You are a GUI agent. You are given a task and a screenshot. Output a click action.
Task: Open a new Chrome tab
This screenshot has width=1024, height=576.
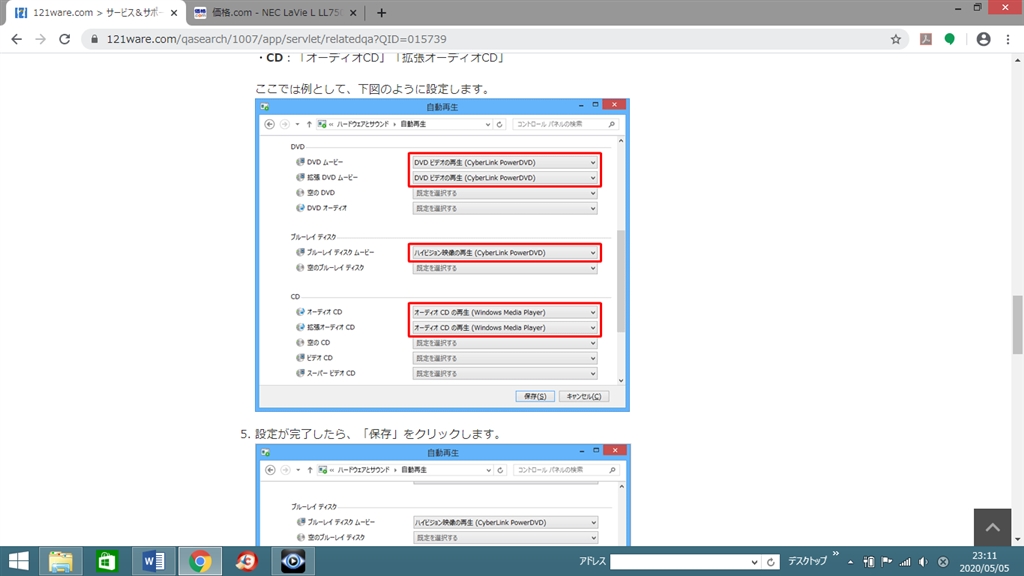(381, 12)
